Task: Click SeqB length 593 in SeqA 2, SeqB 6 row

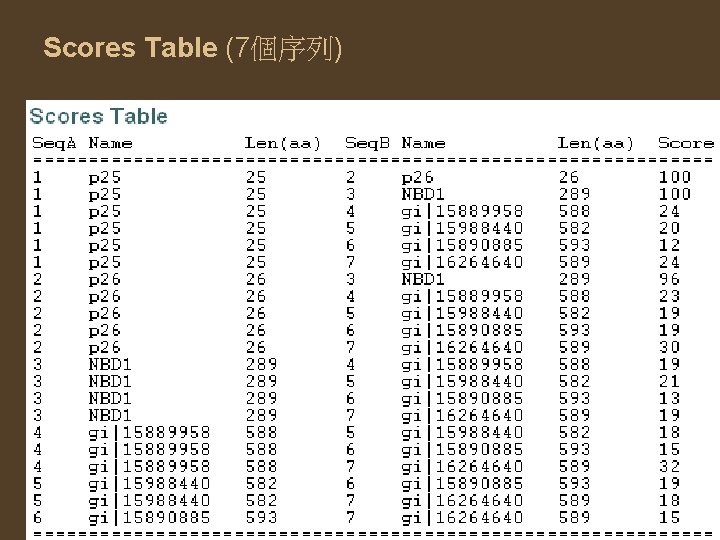Action: 574,330
